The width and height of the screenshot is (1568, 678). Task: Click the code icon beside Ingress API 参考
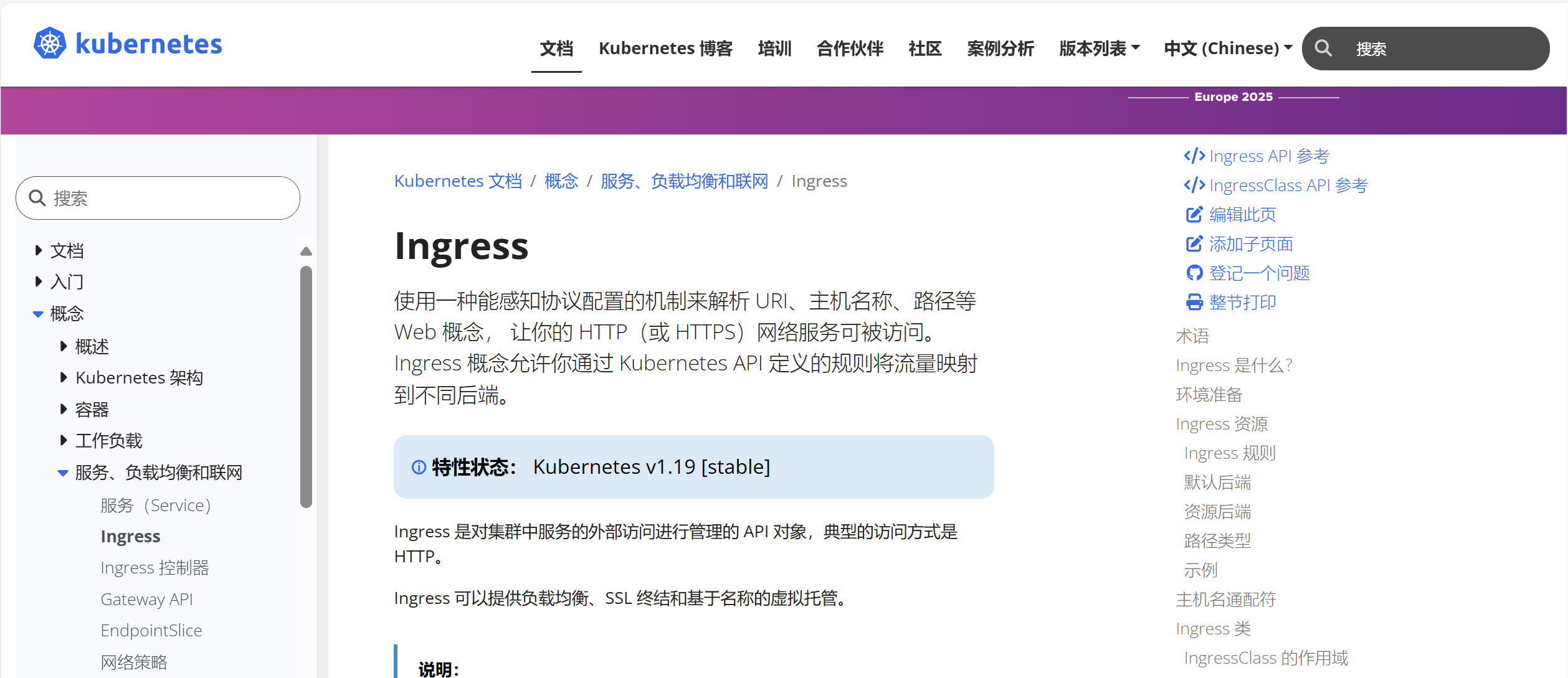pos(1194,156)
